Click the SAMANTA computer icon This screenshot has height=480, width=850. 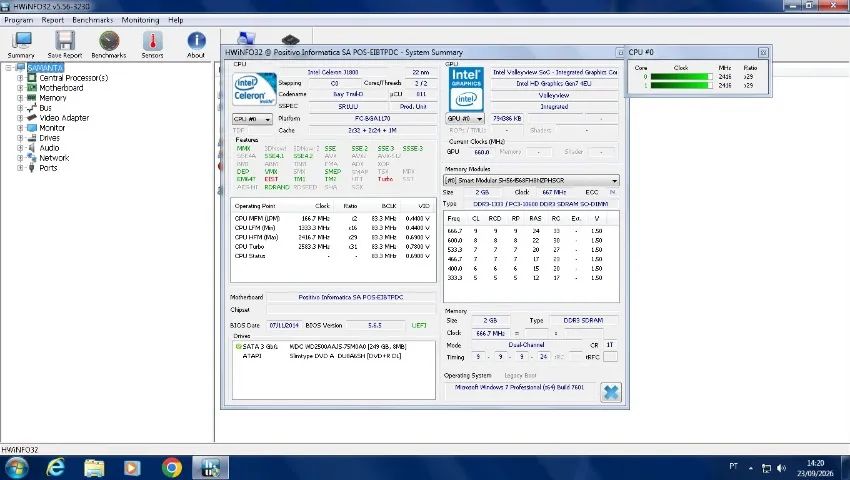point(21,68)
